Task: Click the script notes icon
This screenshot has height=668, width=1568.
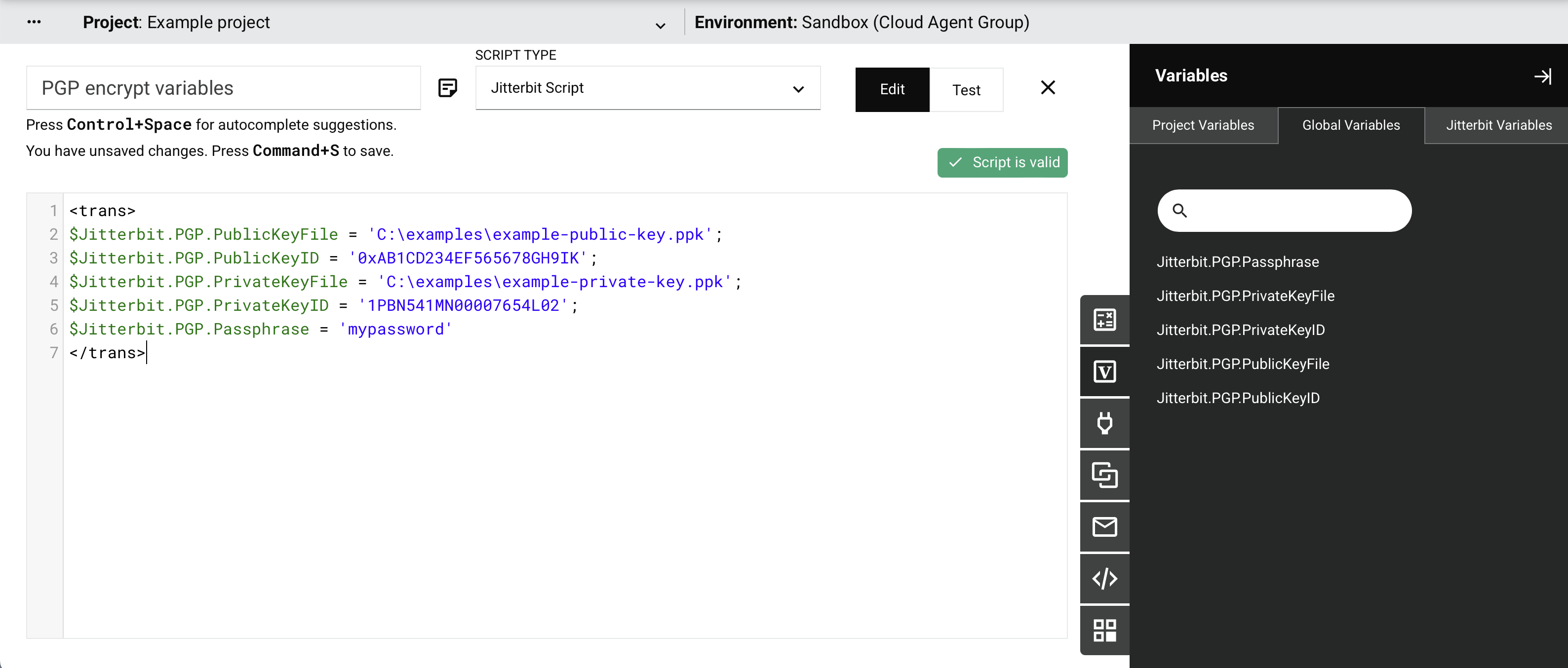Action: 447,88
